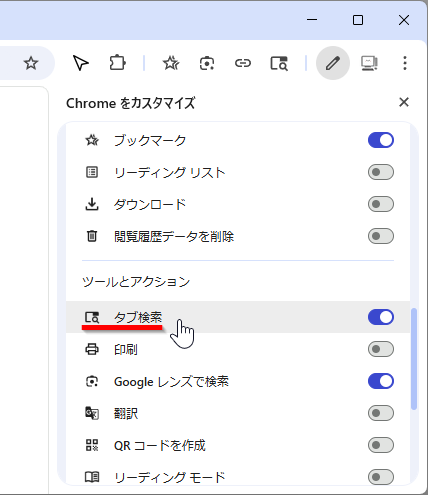Click the ダウンロード download arrow icon
Viewport: 428px width, 495px height.
pos(92,204)
